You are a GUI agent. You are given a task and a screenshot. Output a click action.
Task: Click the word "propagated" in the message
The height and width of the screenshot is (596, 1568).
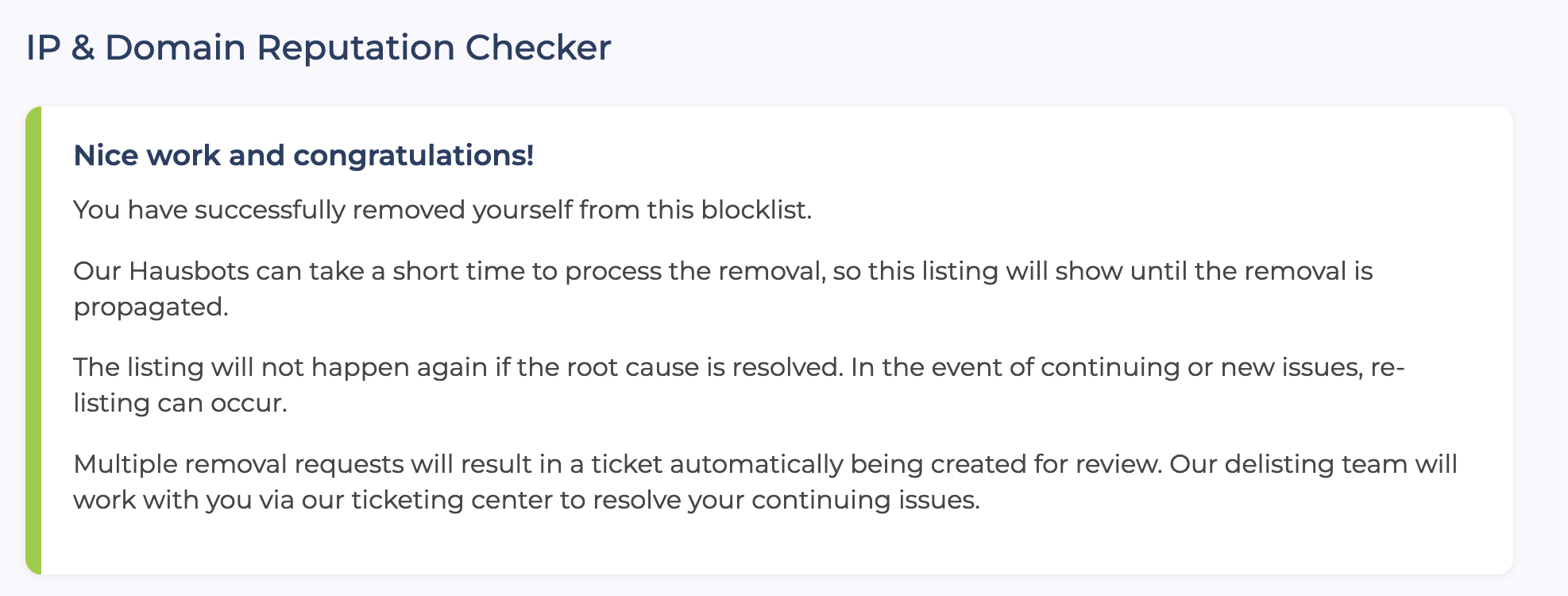coord(149,308)
